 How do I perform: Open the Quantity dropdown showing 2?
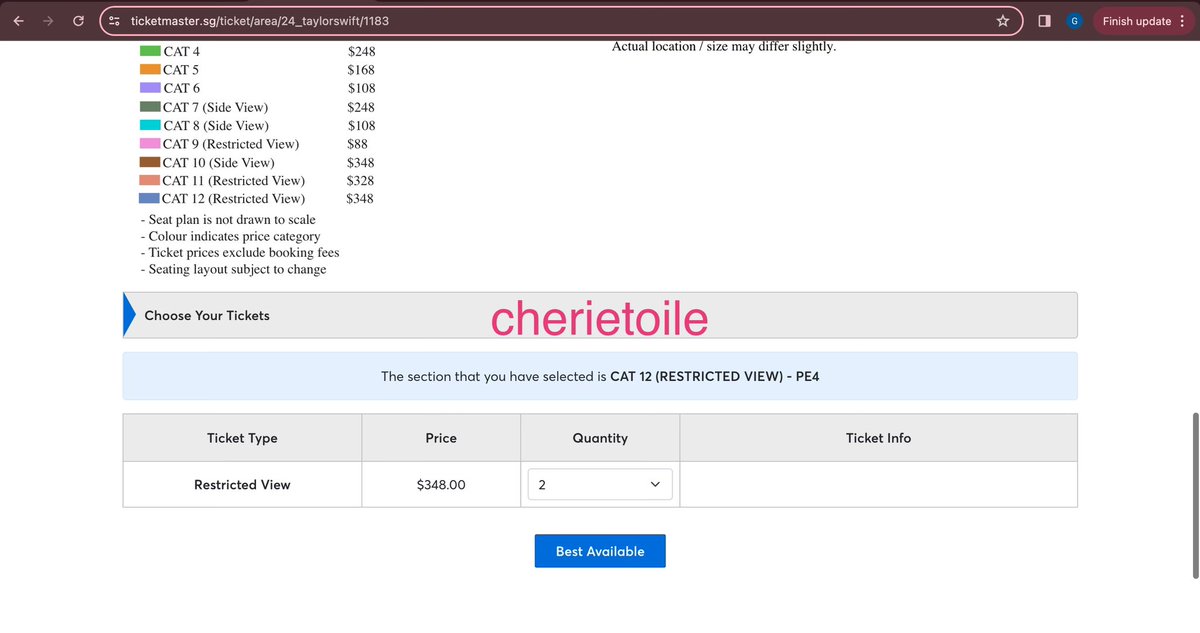[600, 485]
